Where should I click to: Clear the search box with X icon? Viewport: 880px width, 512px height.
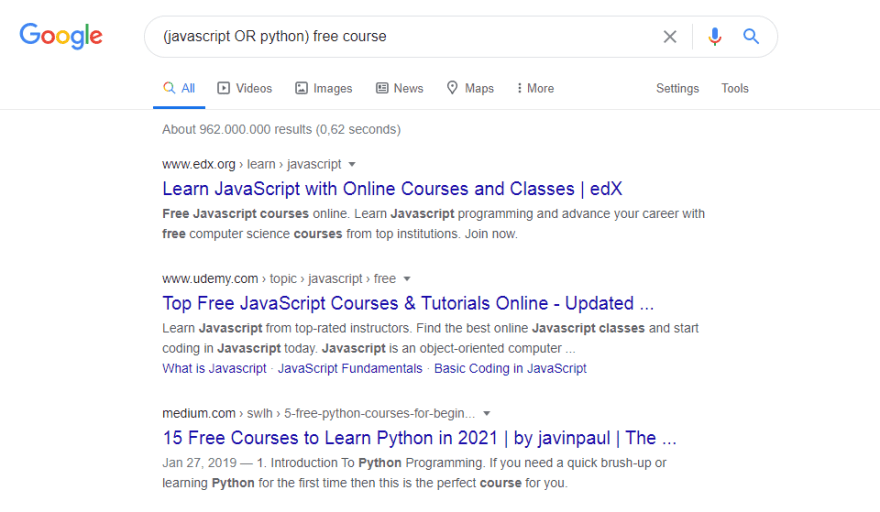(670, 37)
